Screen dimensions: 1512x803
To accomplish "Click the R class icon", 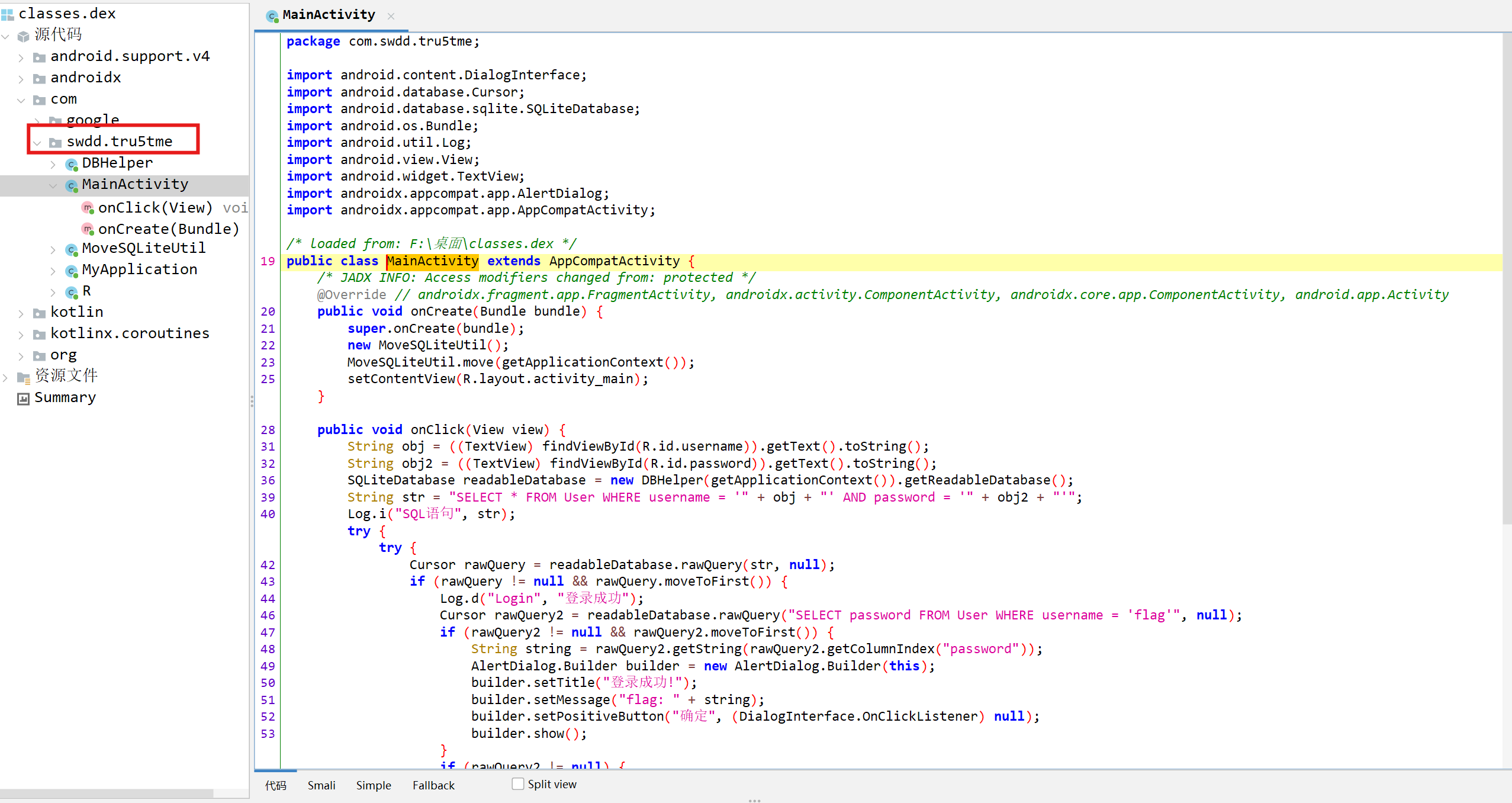I will click(x=72, y=291).
